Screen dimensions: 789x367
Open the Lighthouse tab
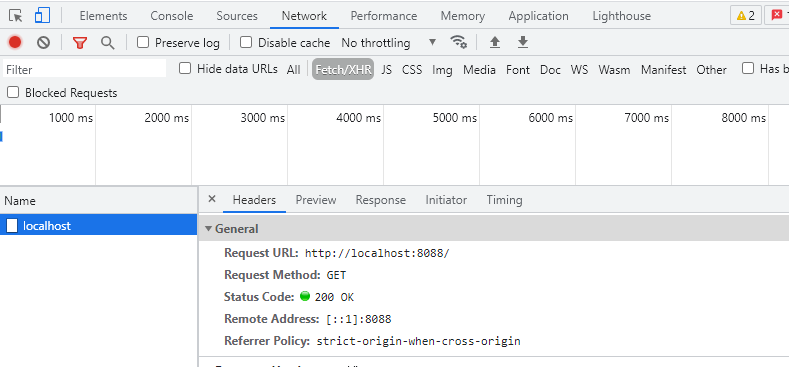(x=621, y=16)
